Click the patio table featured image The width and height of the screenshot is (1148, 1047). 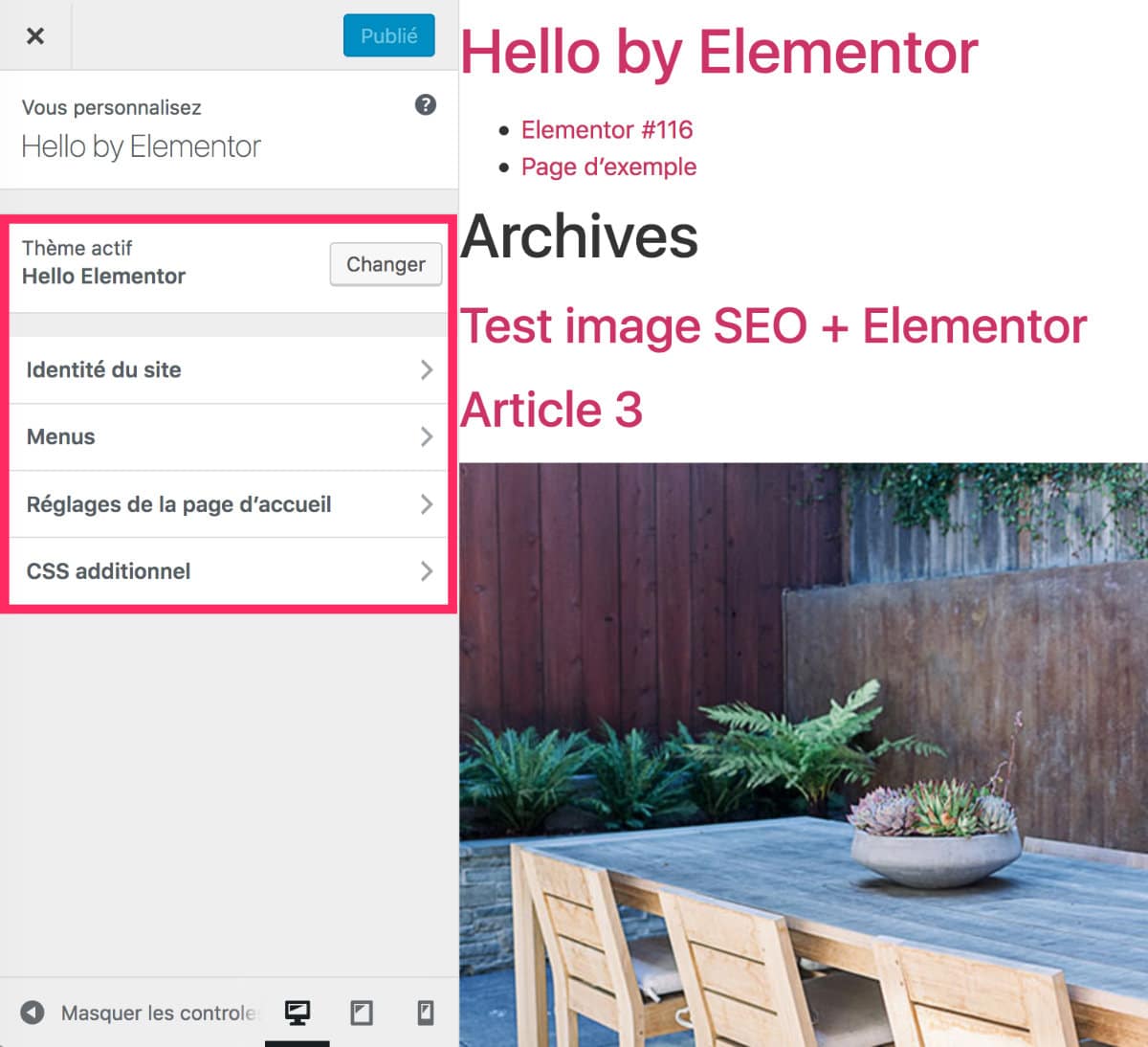804,754
